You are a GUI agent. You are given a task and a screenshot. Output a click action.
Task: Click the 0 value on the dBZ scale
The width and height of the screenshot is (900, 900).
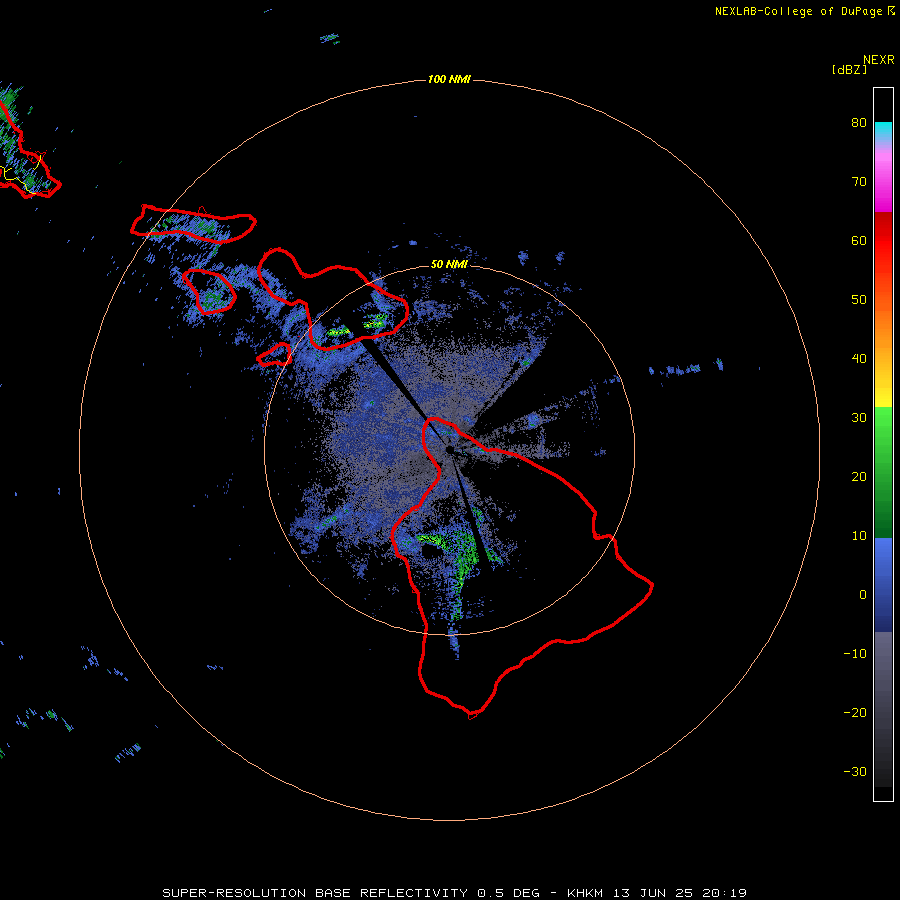863,595
